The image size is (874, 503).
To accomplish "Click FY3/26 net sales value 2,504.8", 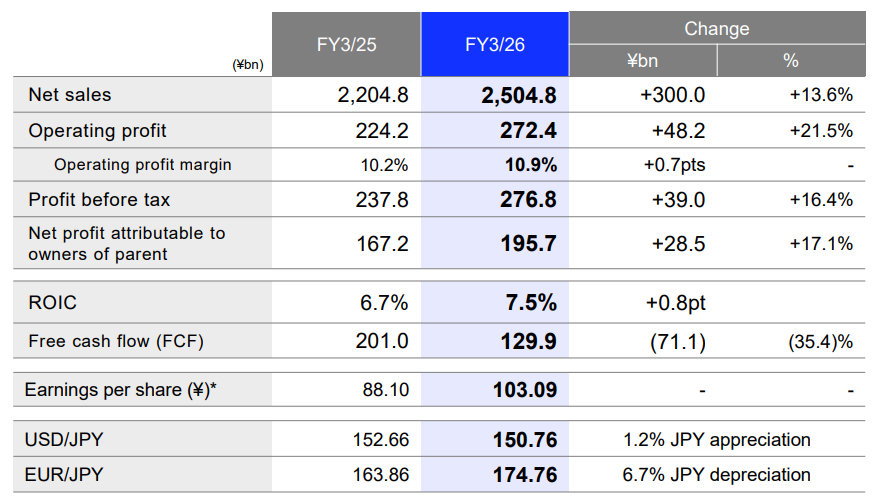I will (x=519, y=96).
